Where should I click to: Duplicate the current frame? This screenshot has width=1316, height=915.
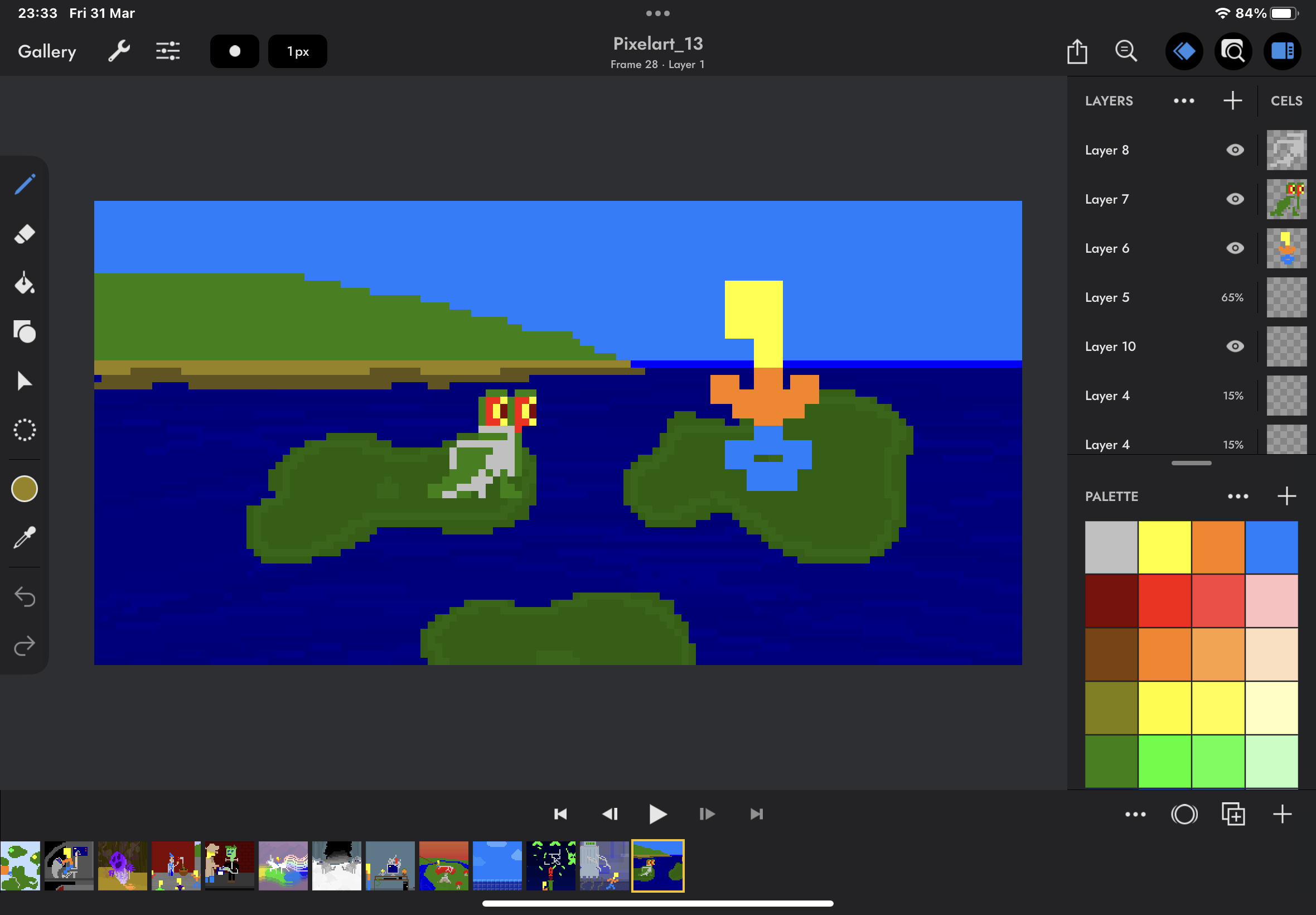pyautogui.click(x=1233, y=814)
